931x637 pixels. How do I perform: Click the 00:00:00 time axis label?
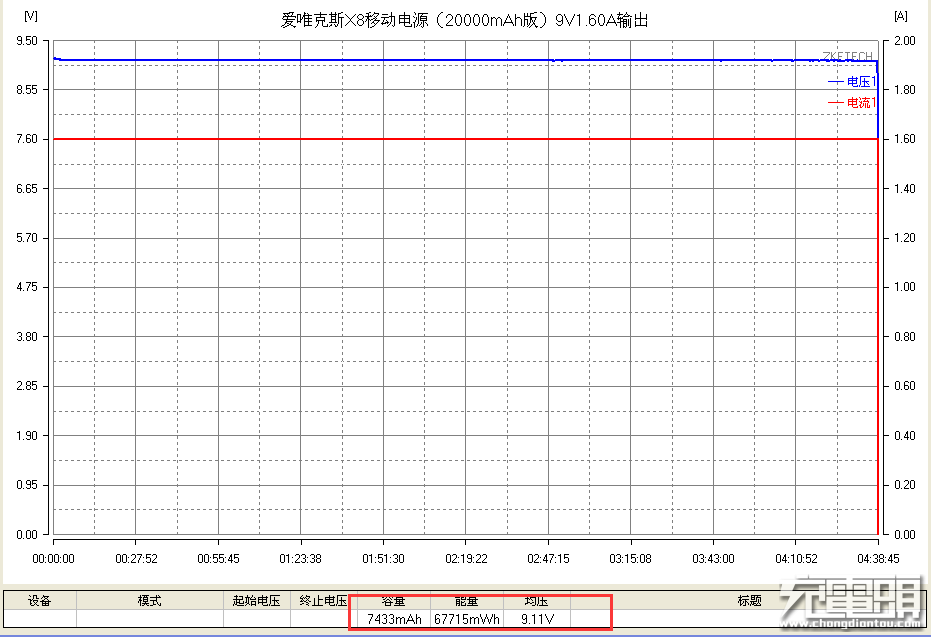(x=53, y=559)
